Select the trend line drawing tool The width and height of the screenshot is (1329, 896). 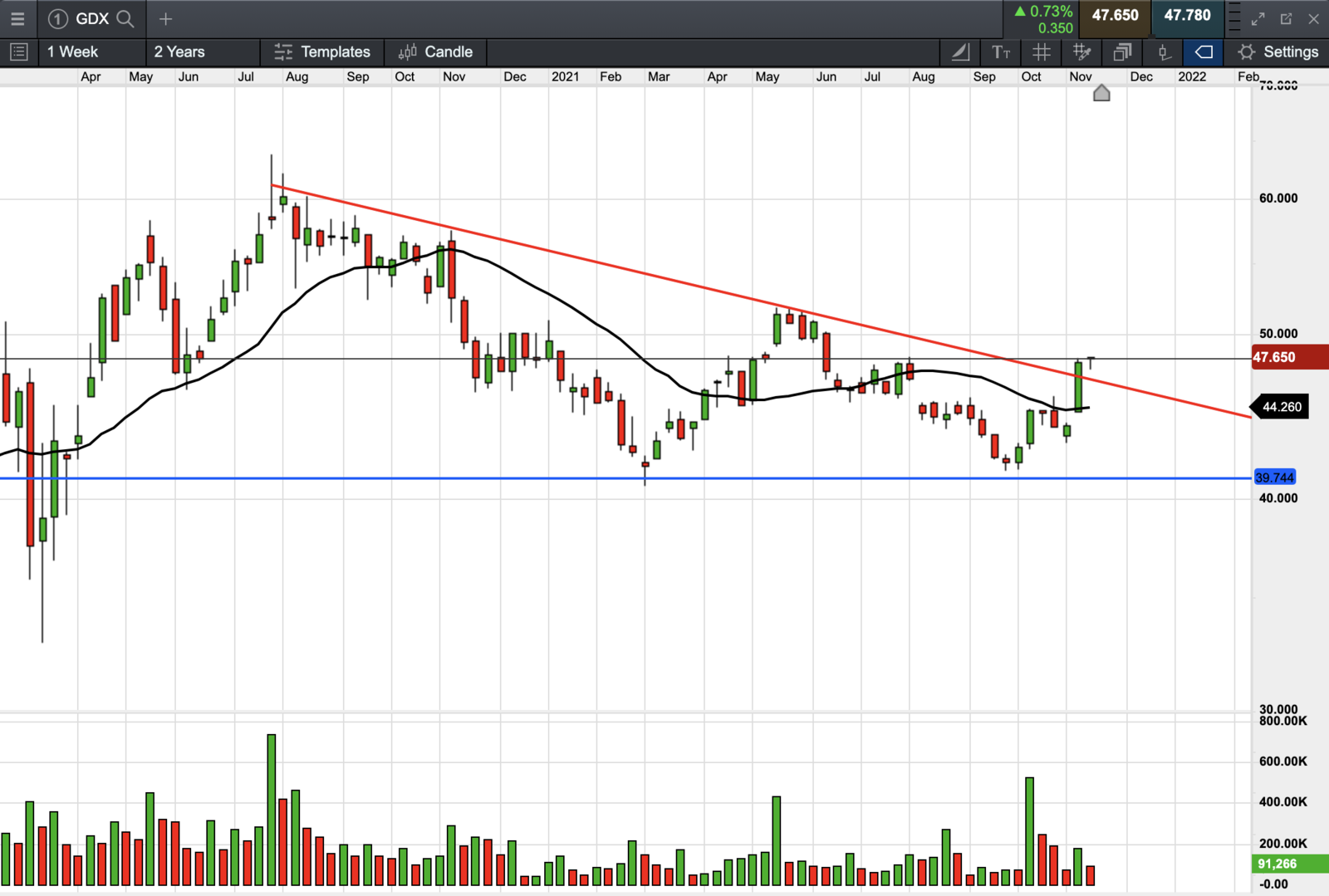[x=960, y=51]
